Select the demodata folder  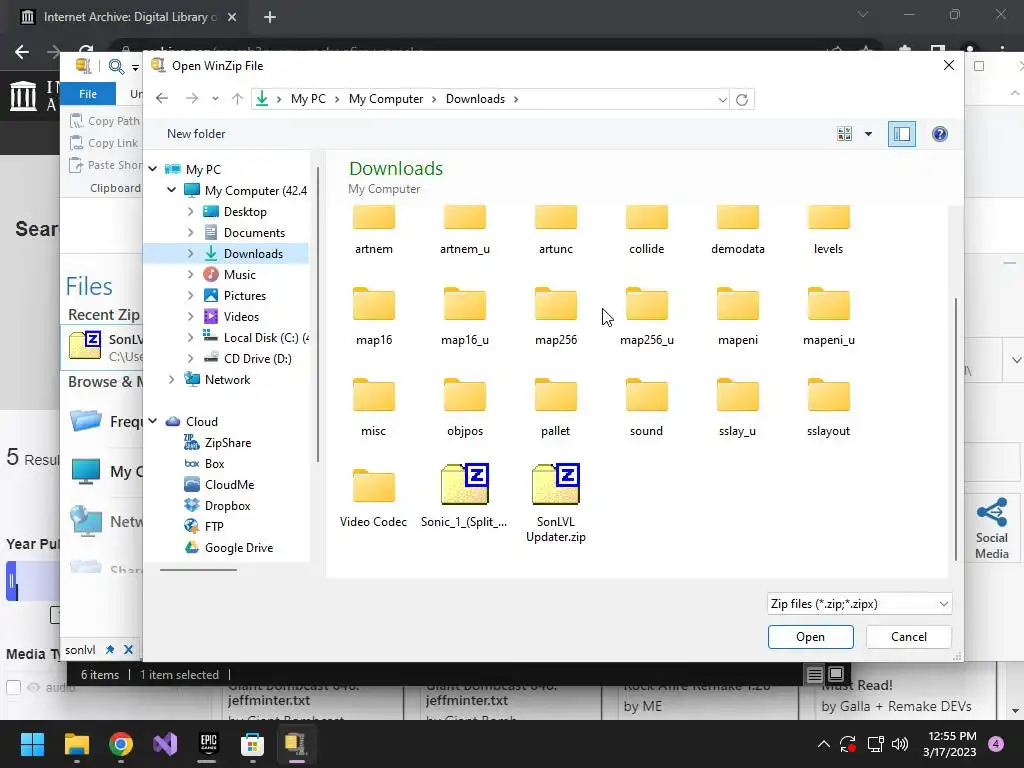click(738, 230)
